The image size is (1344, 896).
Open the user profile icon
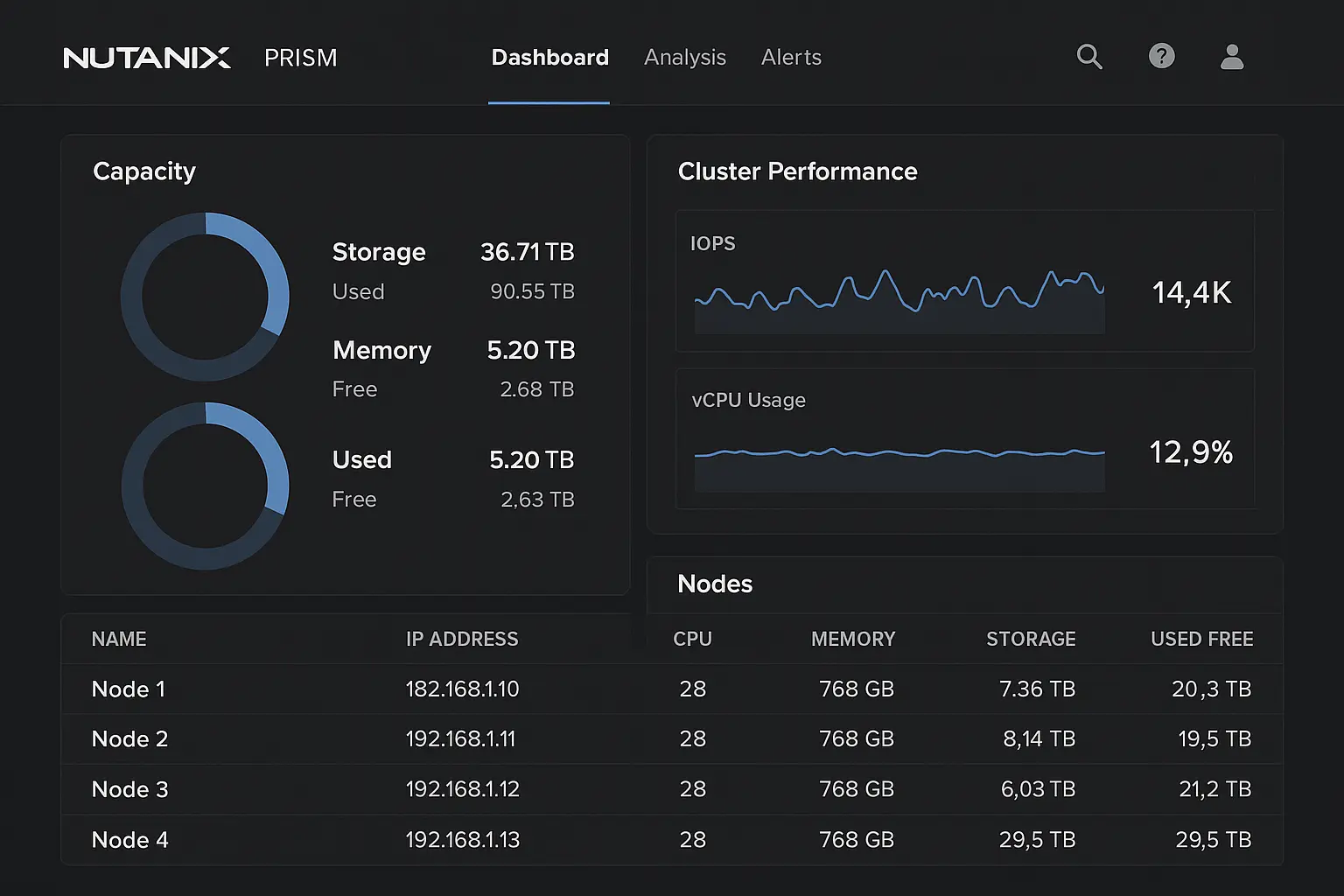1232,57
